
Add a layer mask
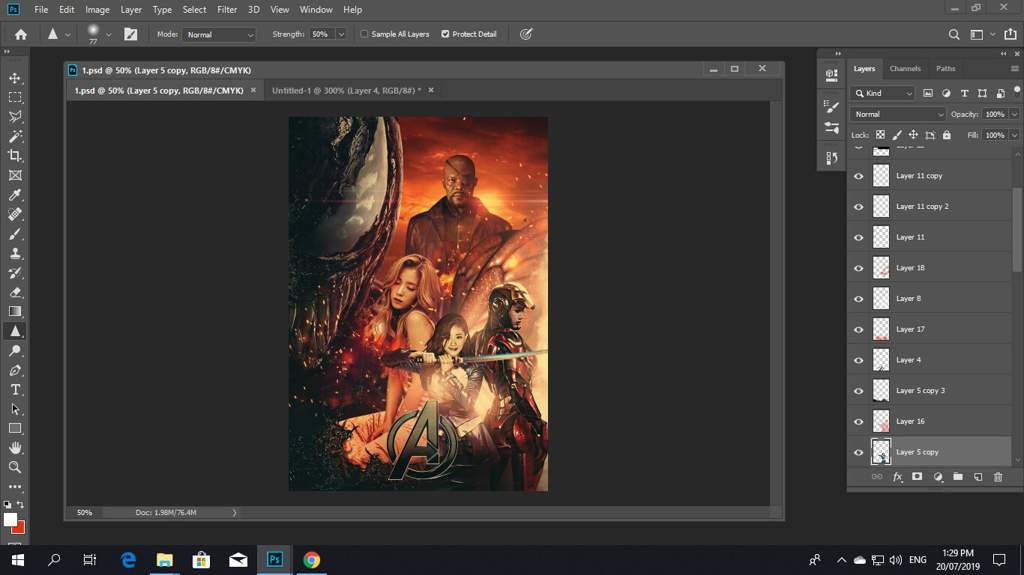coord(917,477)
